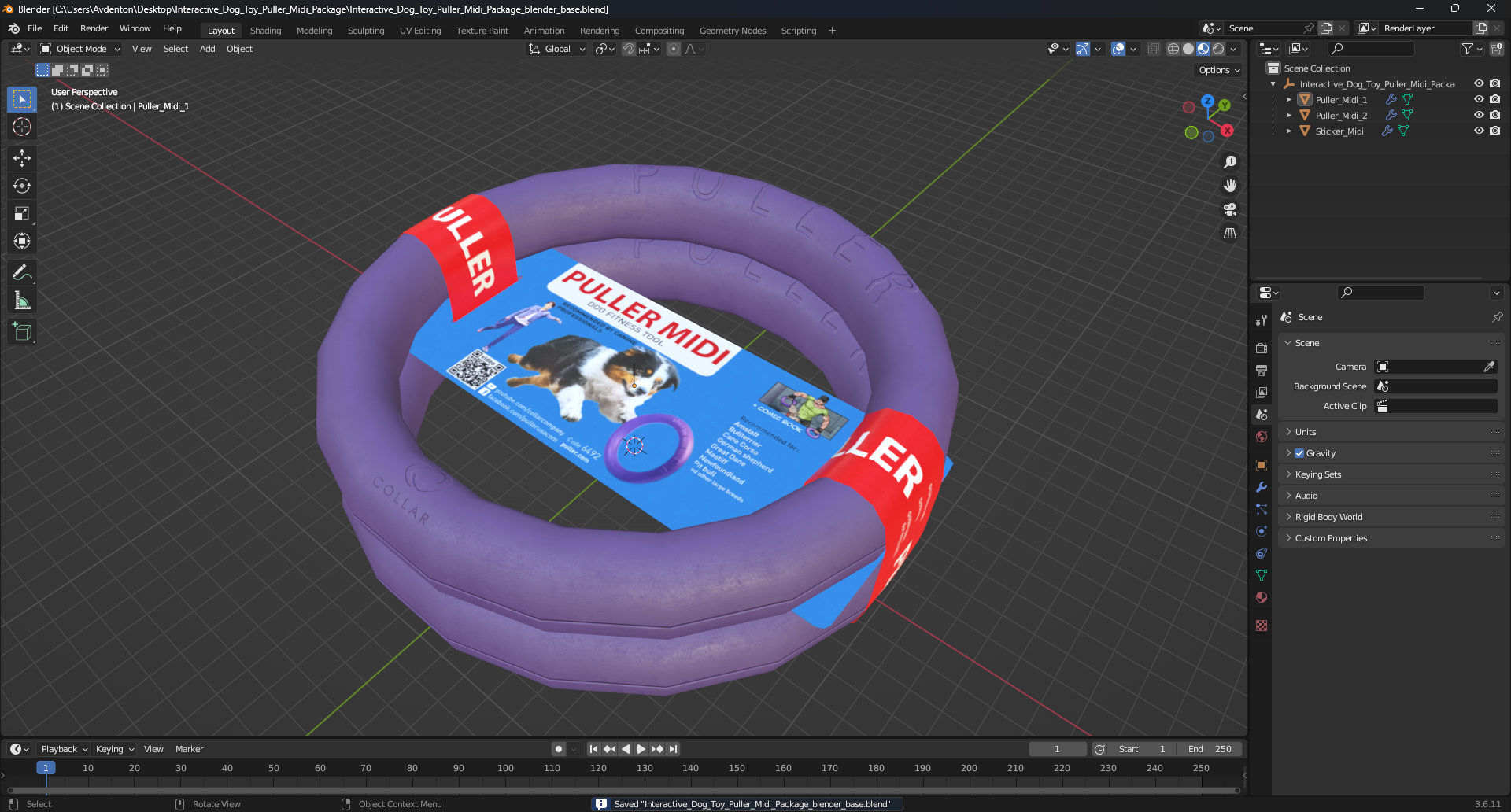Screen dimensions: 1511x812
Task: Open the Output properties tab
Action: pyautogui.click(x=1262, y=370)
